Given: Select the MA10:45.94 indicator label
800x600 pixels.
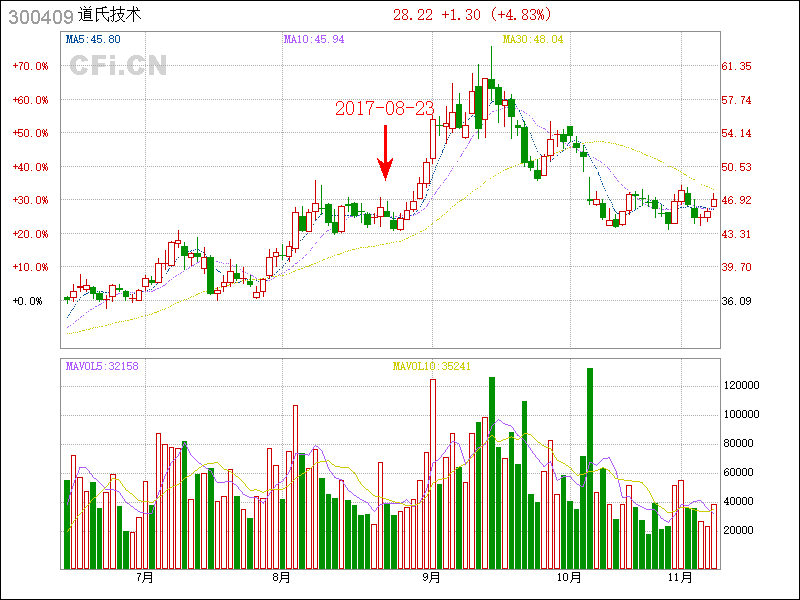Looking at the screenshot, I should click(x=314, y=40).
